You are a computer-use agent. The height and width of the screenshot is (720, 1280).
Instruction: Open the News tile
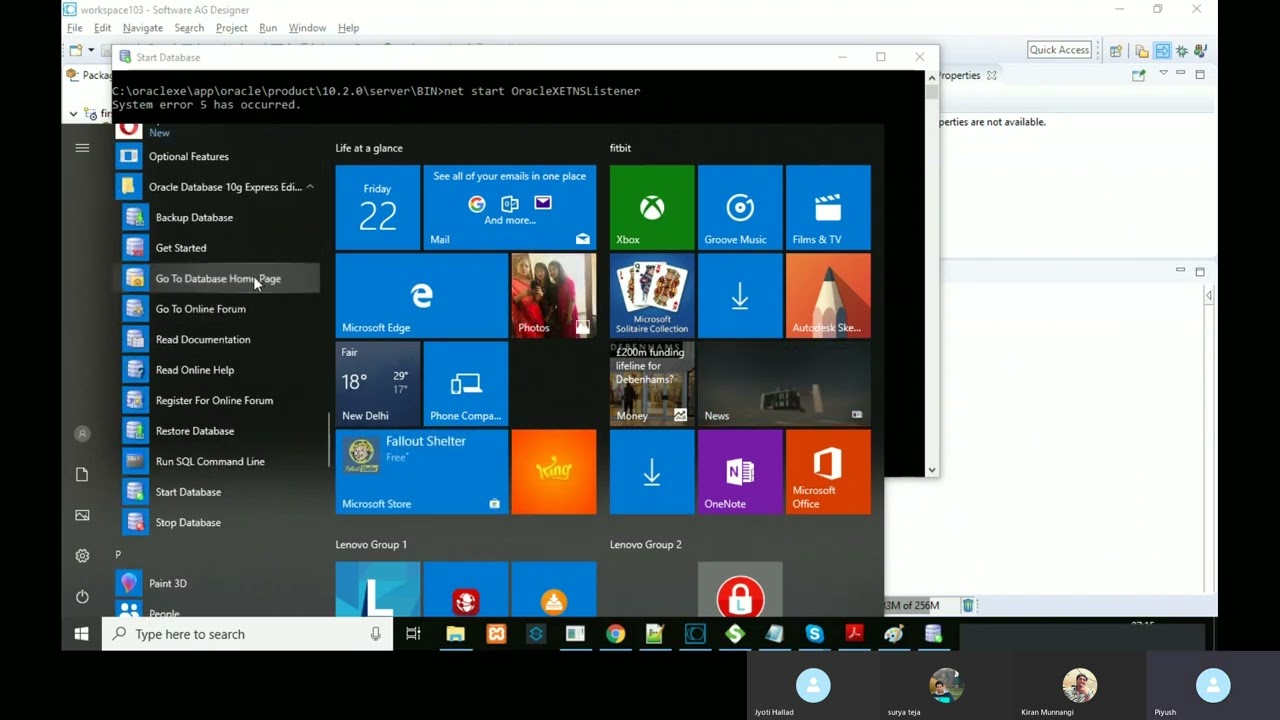(x=784, y=383)
